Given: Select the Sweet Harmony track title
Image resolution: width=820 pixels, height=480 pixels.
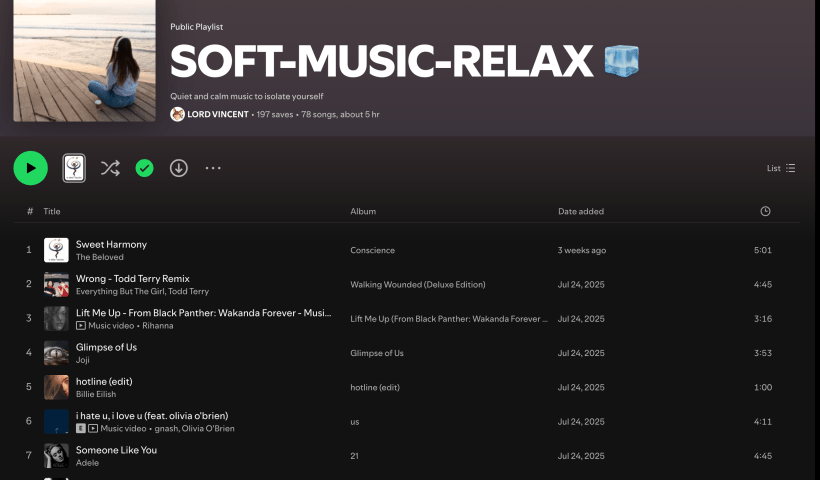Looking at the screenshot, I should pos(111,244).
